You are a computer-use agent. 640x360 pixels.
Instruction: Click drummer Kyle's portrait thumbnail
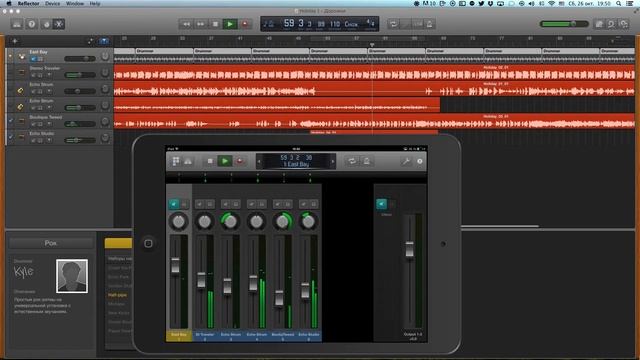pyautogui.click(x=72, y=276)
